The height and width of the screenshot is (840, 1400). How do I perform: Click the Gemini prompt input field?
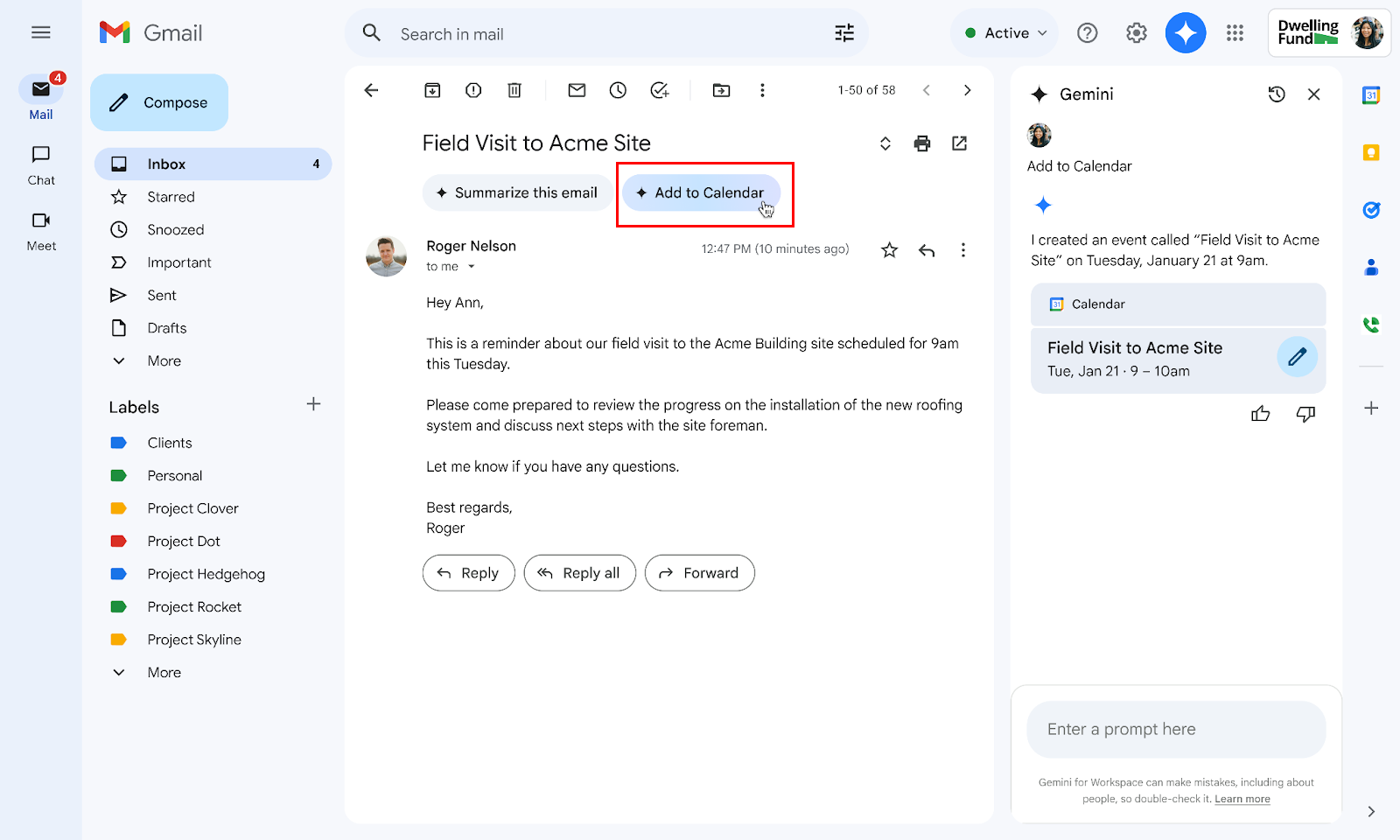1175,729
